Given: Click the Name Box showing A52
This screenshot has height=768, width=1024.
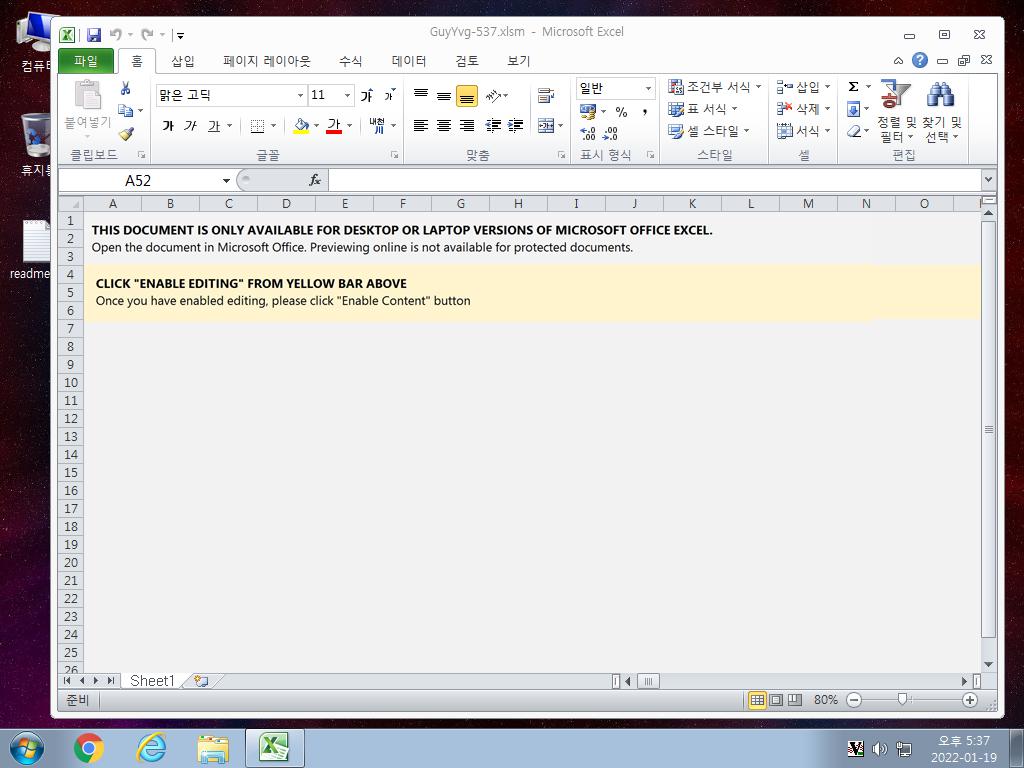Looking at the screenshot, I should point(140,180).
